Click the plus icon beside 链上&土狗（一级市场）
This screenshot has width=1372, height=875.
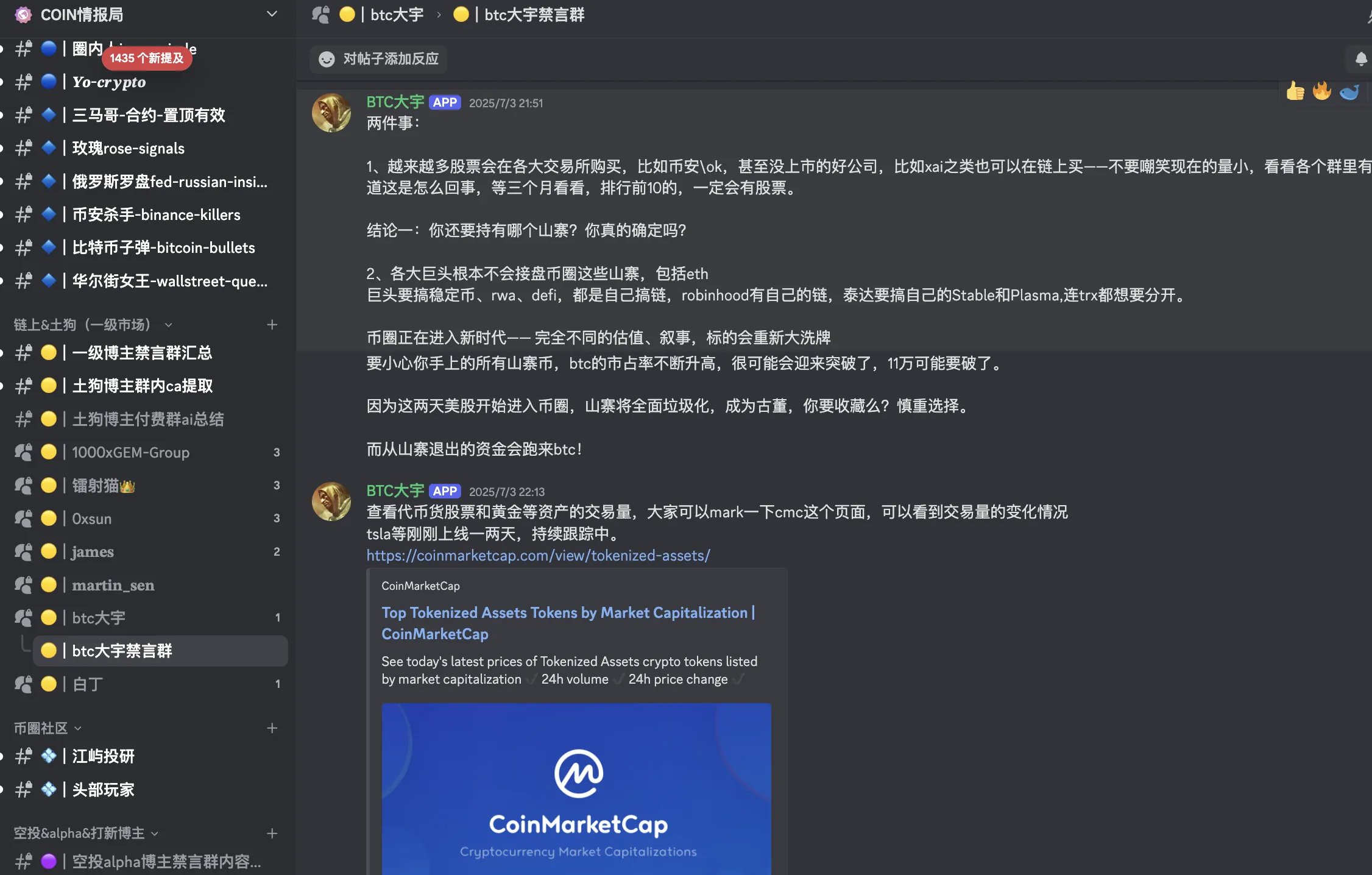coord(272,325)
